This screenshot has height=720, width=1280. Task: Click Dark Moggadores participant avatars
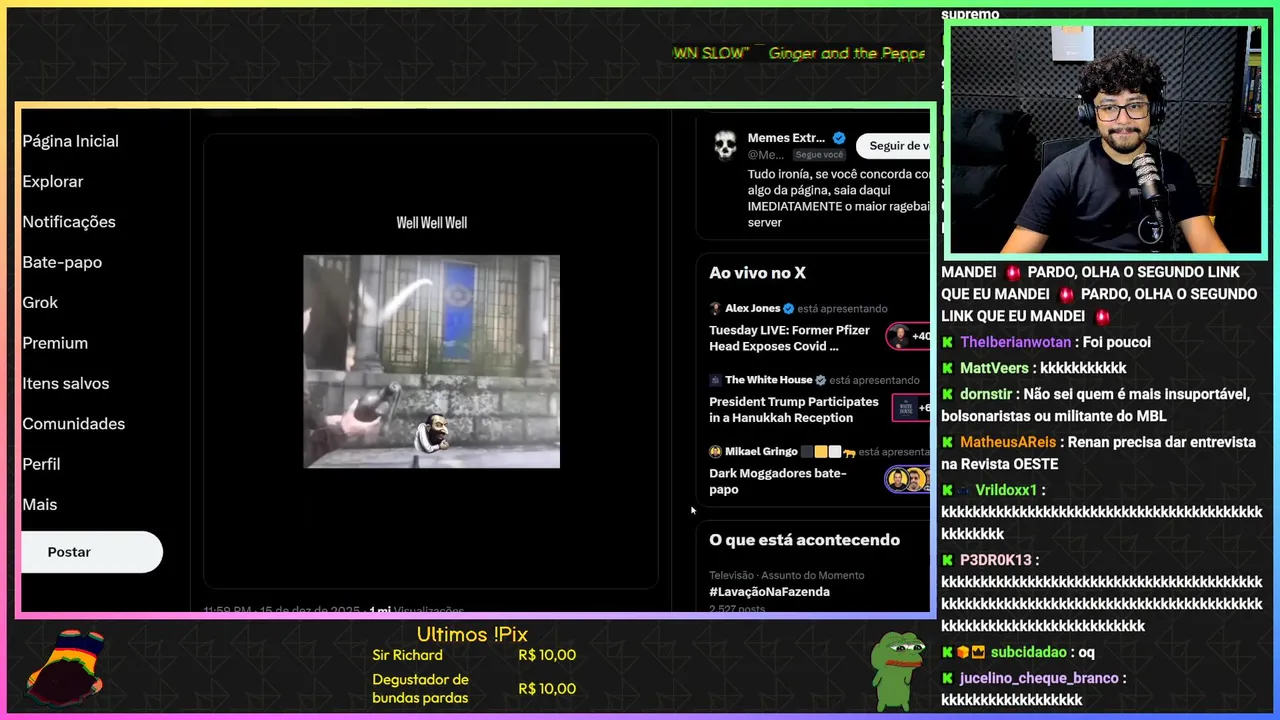(908, 480)
